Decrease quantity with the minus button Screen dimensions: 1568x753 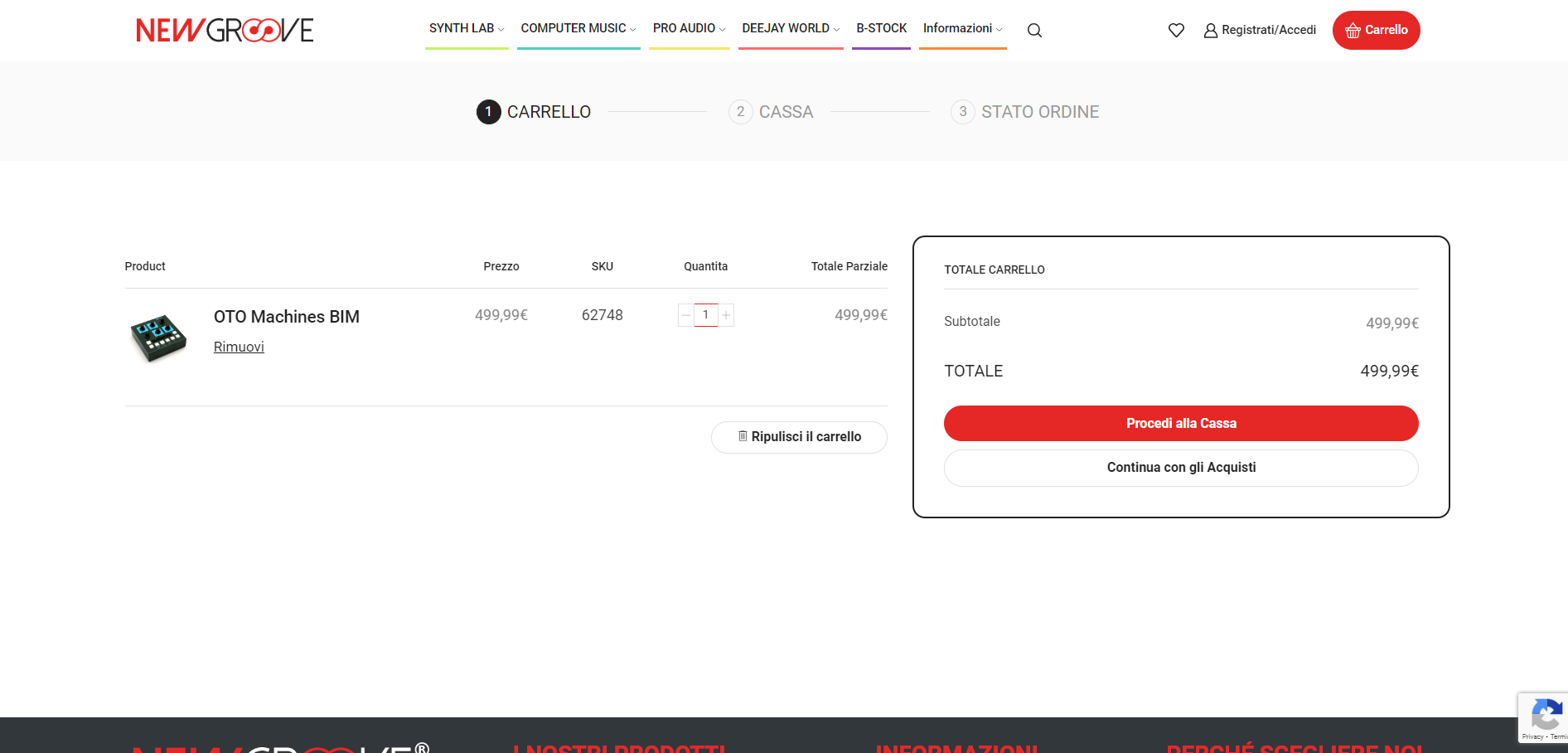pos(685,315)
